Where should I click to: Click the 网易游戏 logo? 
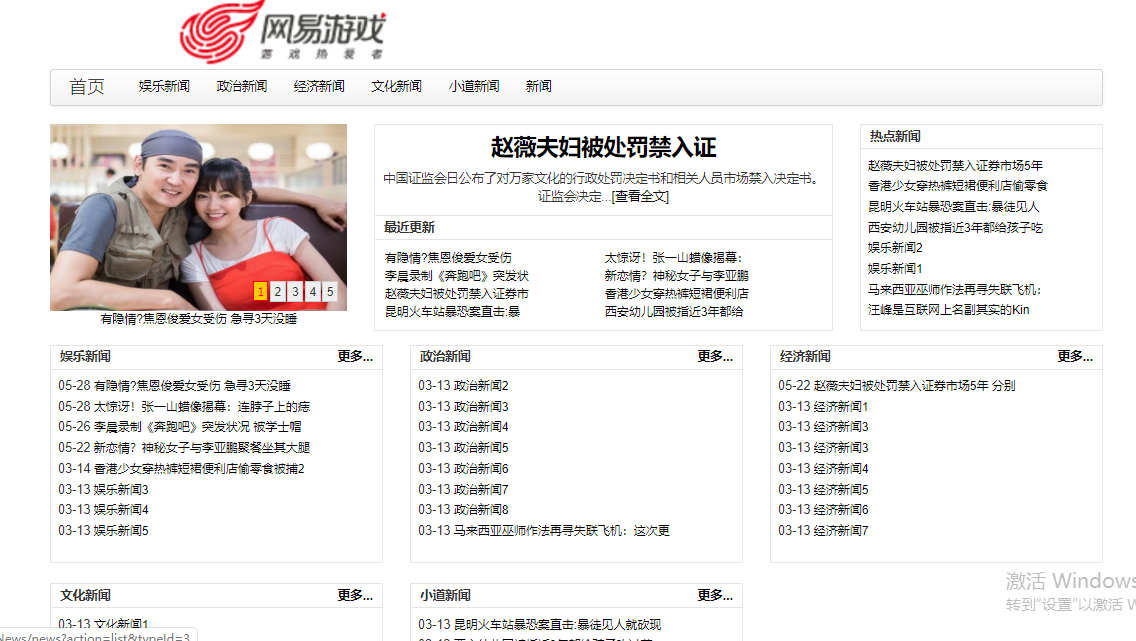click(x=283, y=32)
